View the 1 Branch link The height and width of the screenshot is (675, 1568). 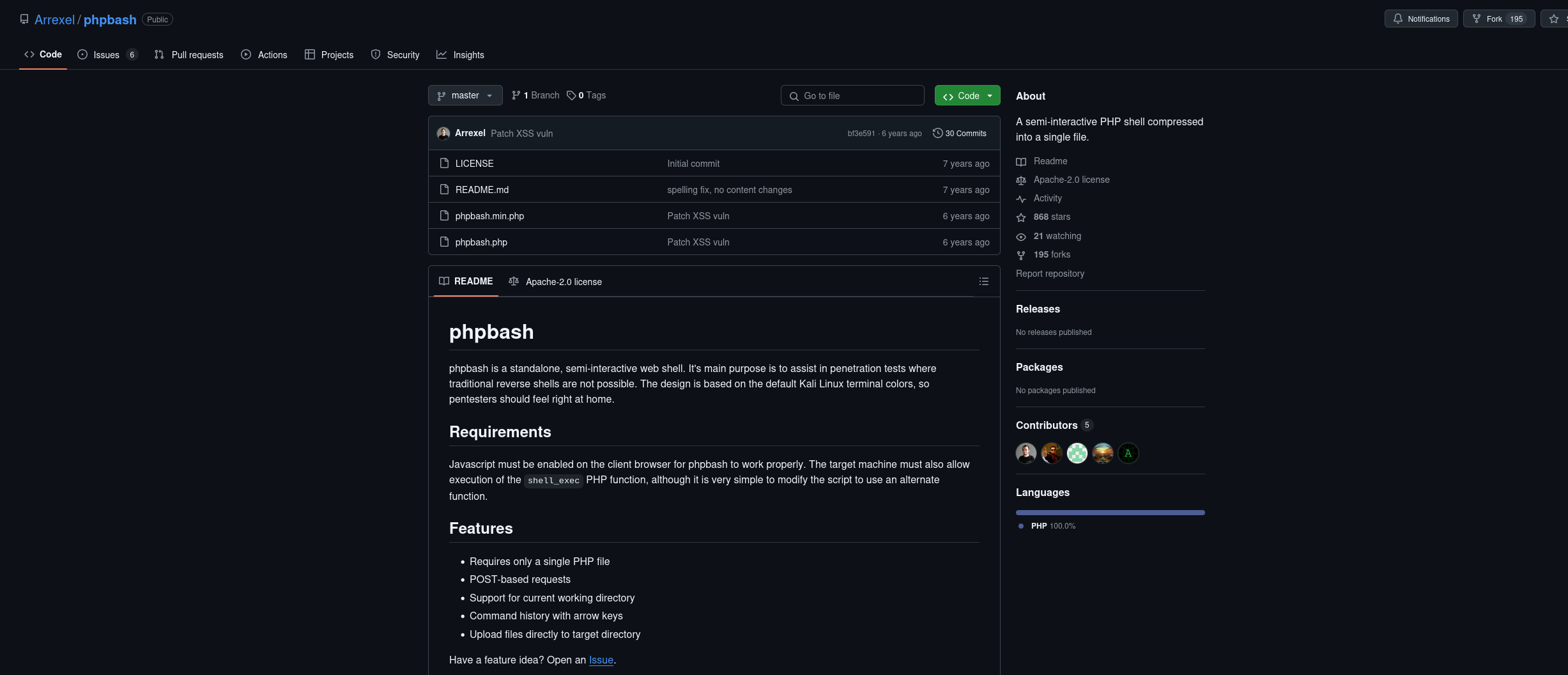(535, 95)
